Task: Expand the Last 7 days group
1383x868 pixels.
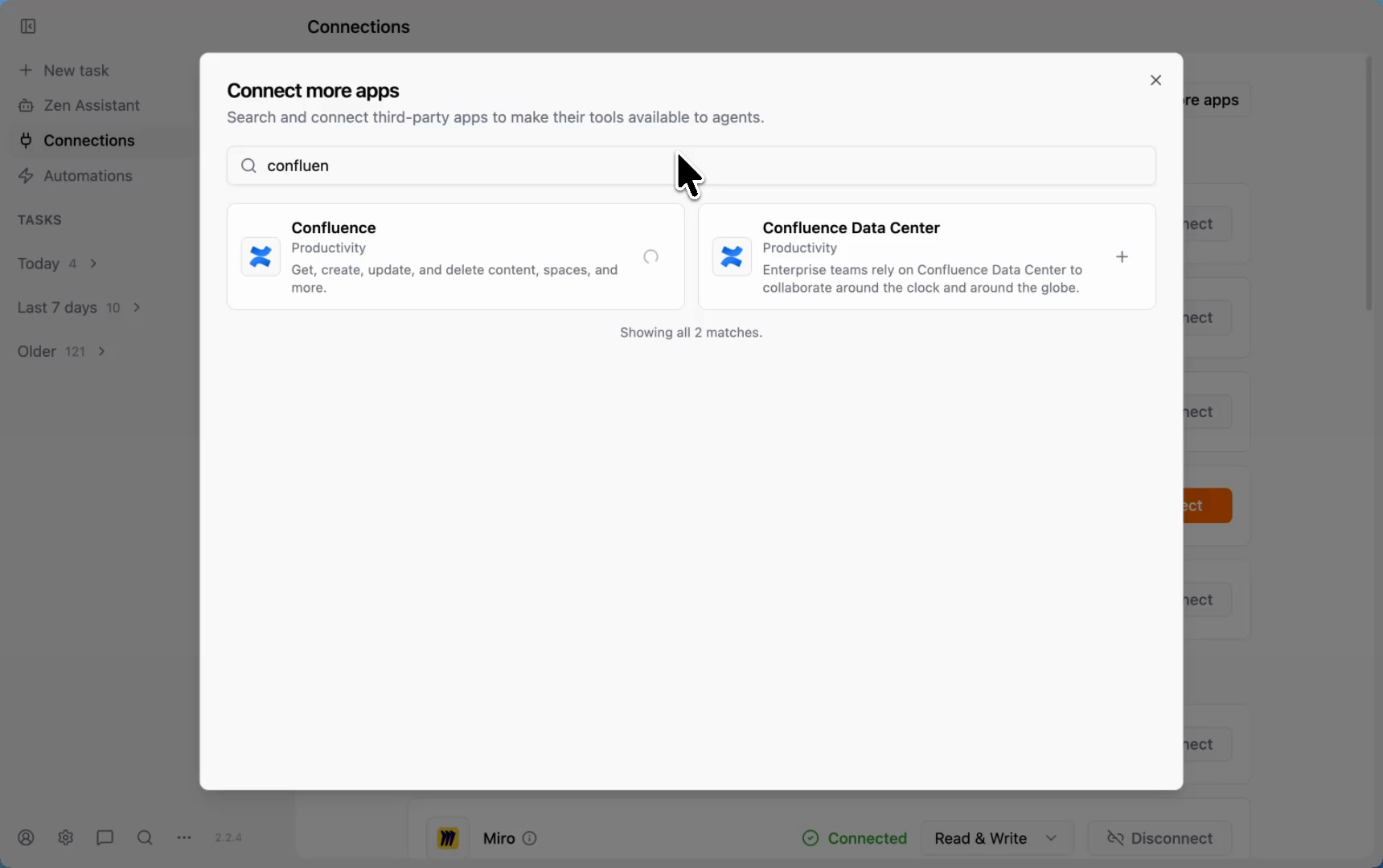Action: coord(80,308)
